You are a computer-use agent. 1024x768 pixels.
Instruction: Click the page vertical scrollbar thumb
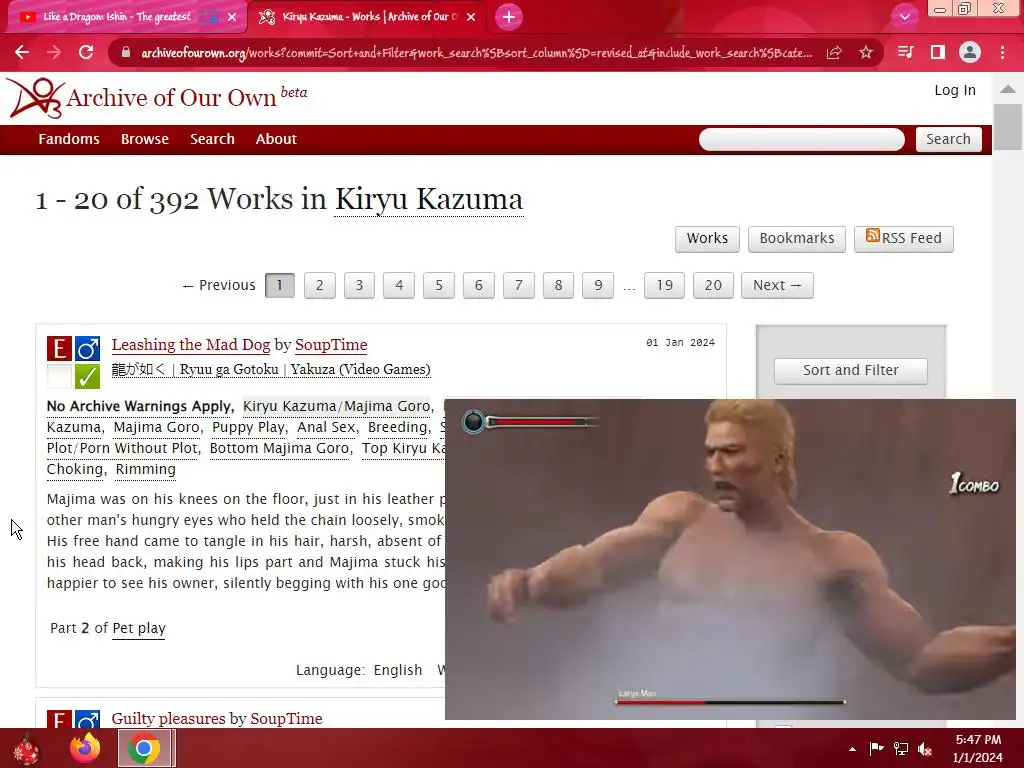click(1008, 126)
